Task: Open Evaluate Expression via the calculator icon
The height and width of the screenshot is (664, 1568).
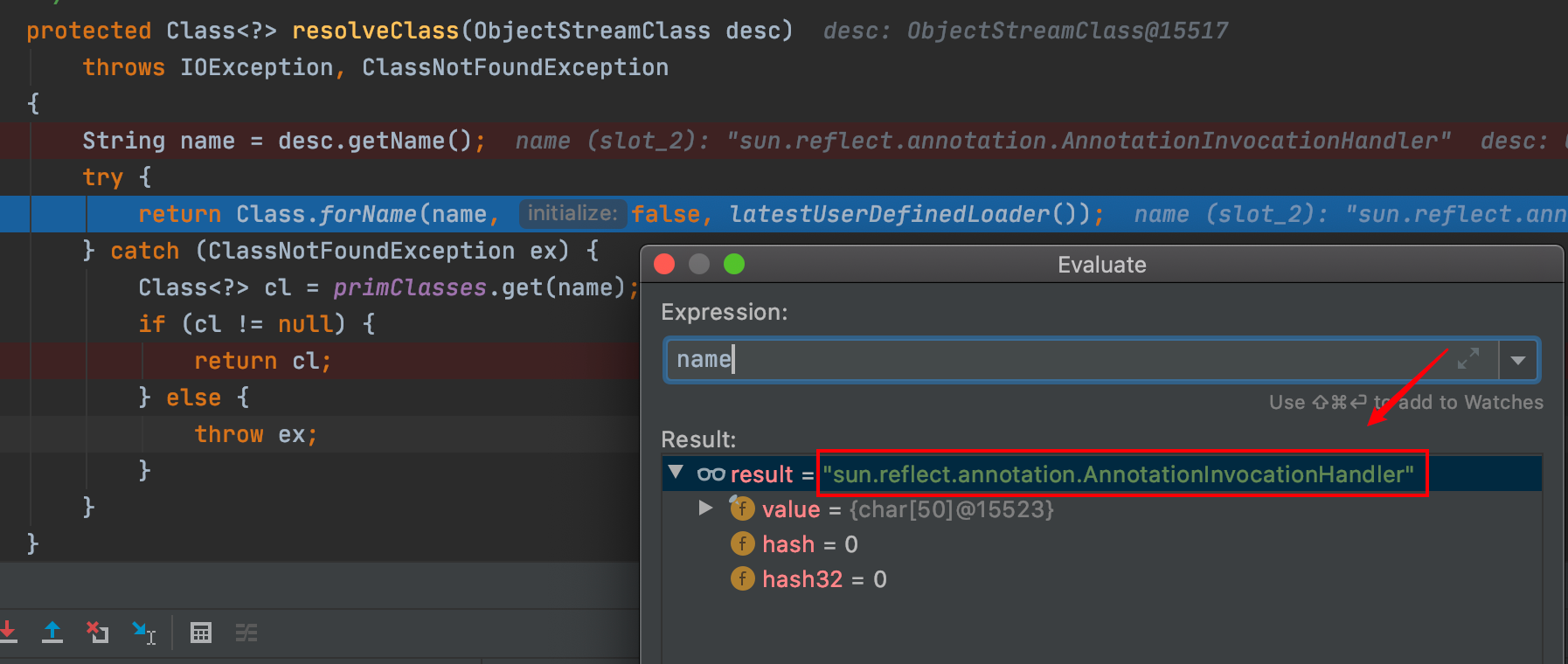Action: tap(201, 633)
